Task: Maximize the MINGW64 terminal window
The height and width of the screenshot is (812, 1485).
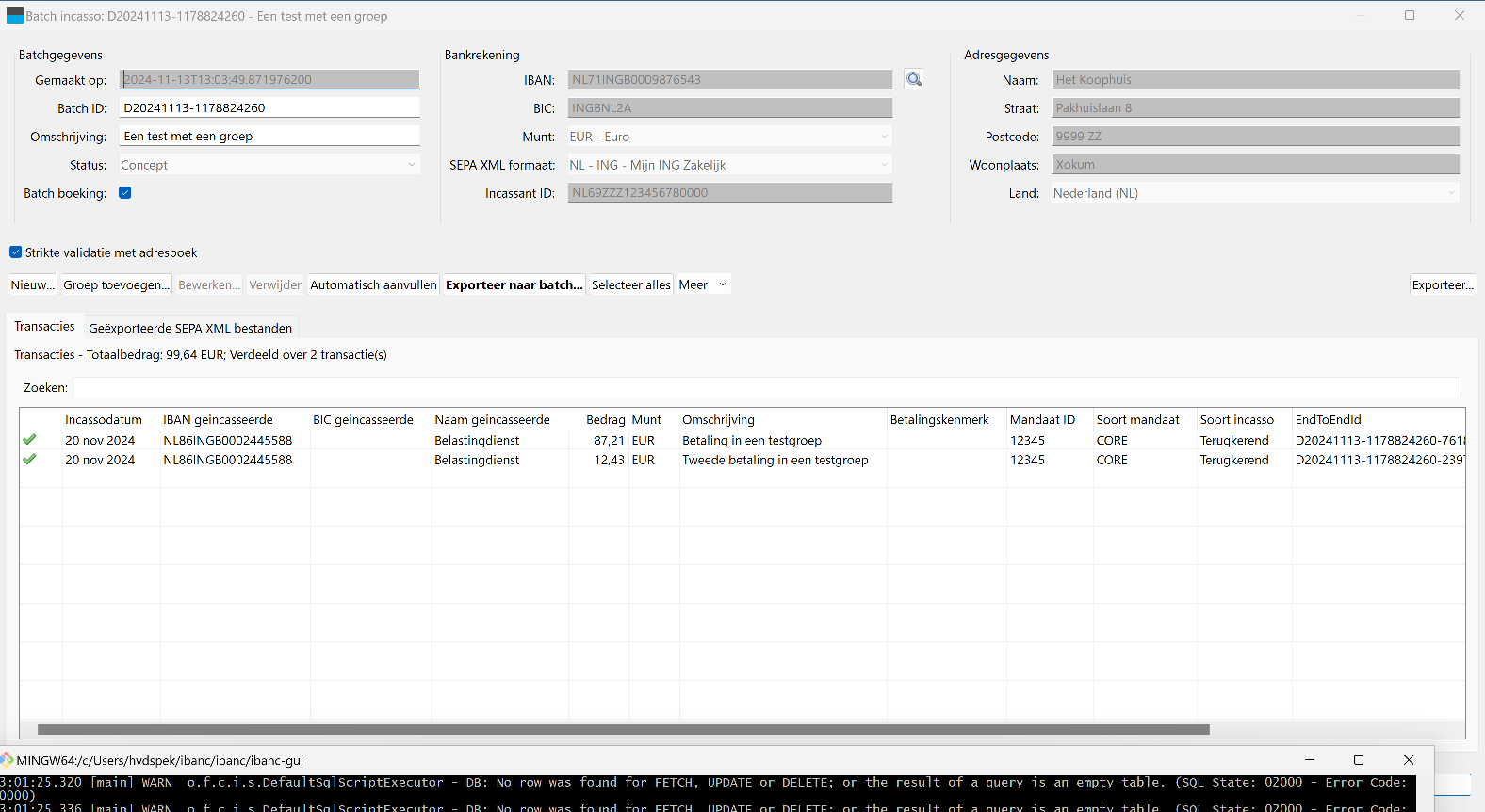Action: pos(1359,760)
